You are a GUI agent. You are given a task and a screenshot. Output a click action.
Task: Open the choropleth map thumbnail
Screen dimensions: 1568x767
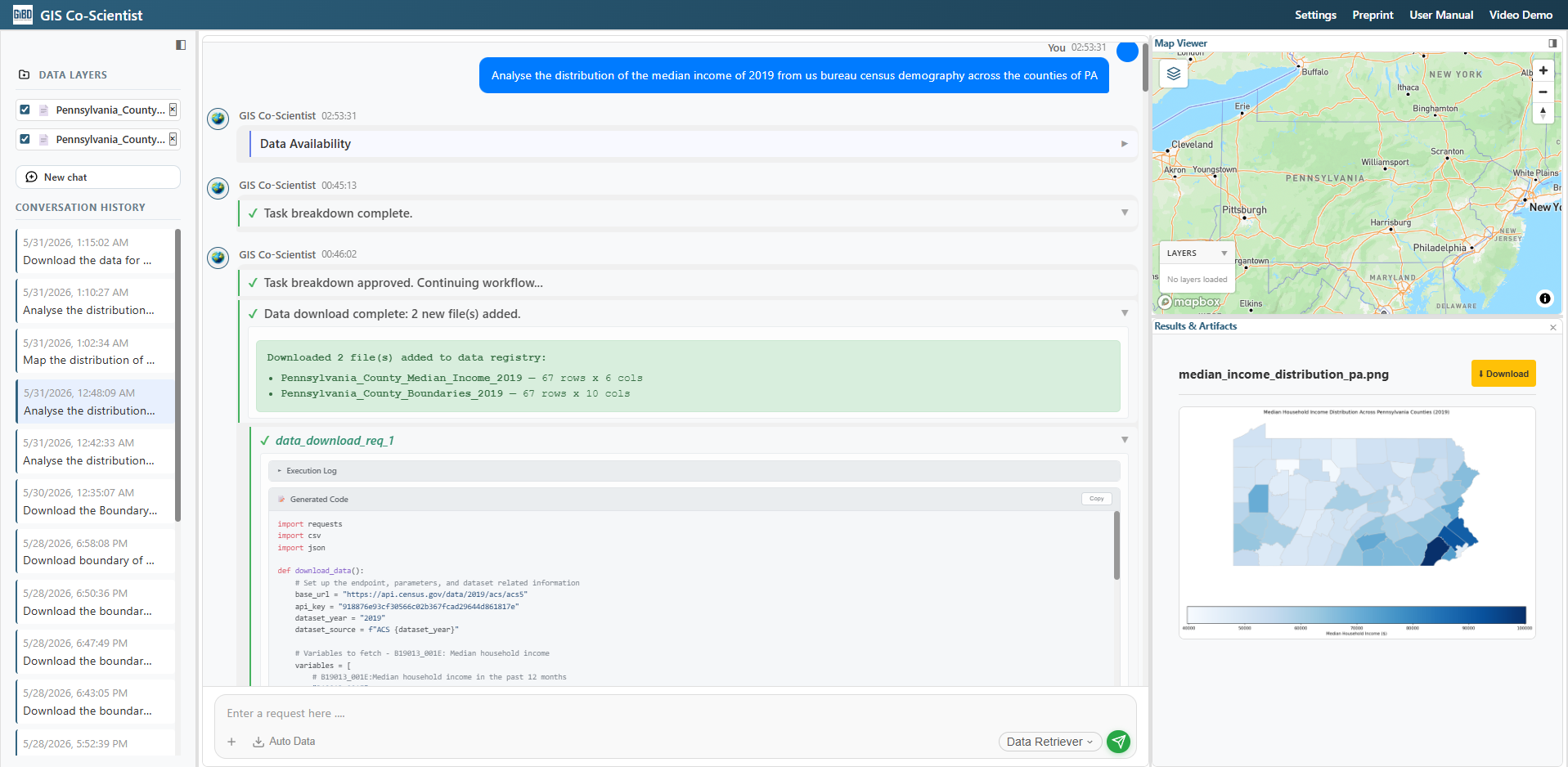[x=1357, y=523]
